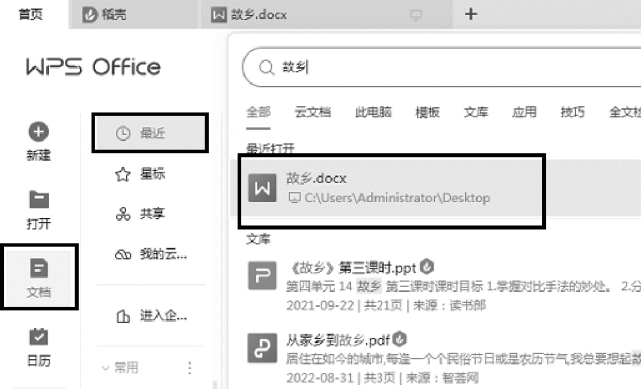Select the 文库 search filter tab
Screen dimensions: 641x389
pos(476,112)
